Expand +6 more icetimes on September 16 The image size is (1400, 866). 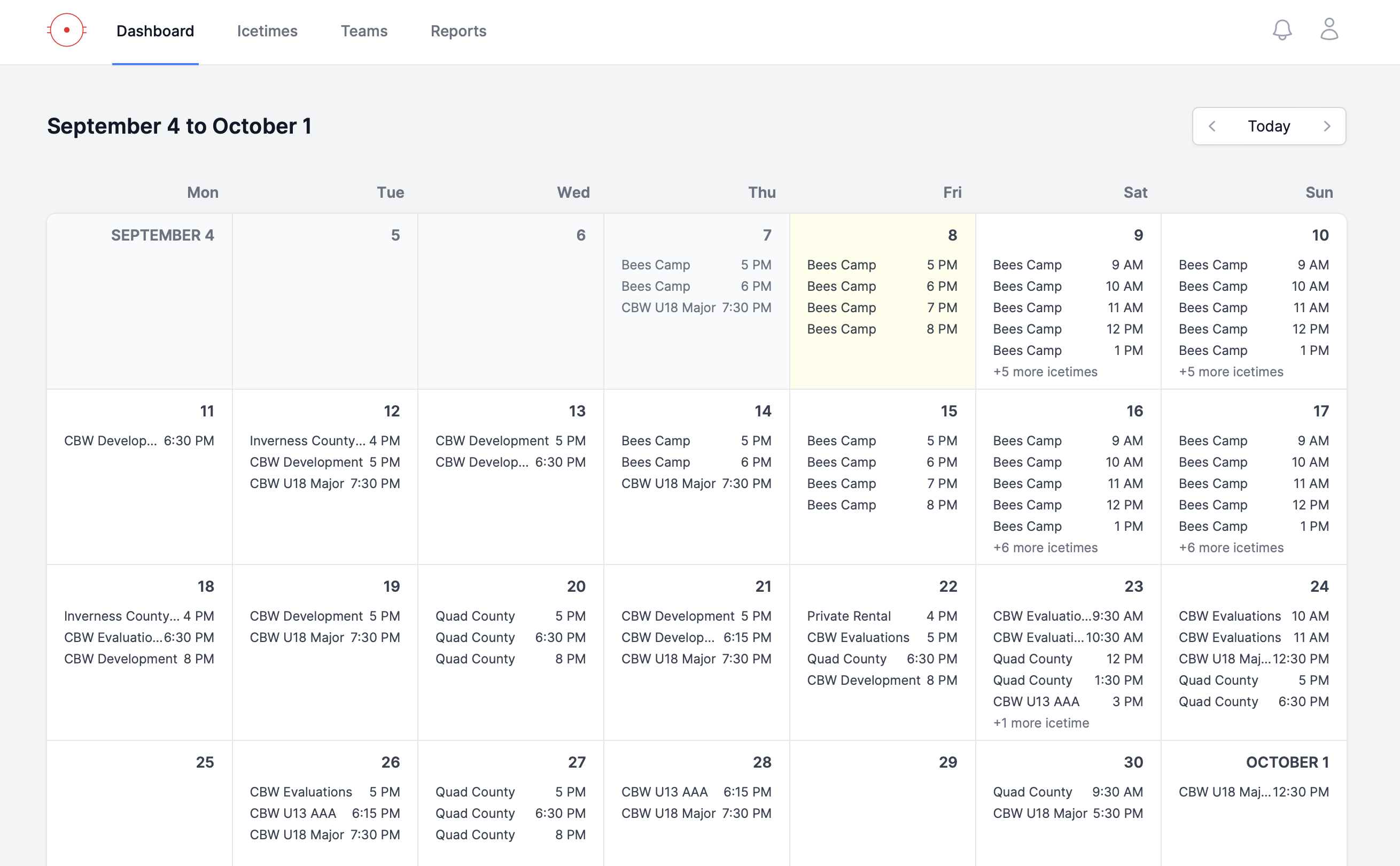[1045, 547]
